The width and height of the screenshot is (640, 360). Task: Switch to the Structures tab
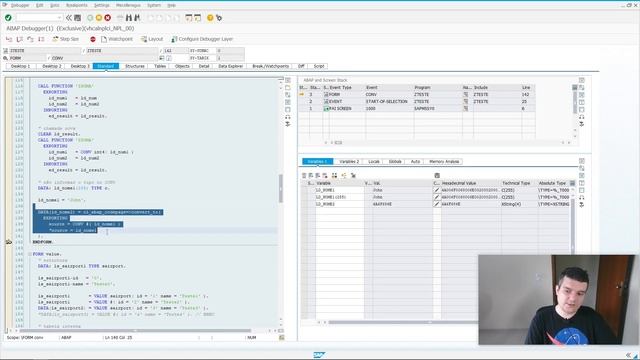click(x=135, y=66)
